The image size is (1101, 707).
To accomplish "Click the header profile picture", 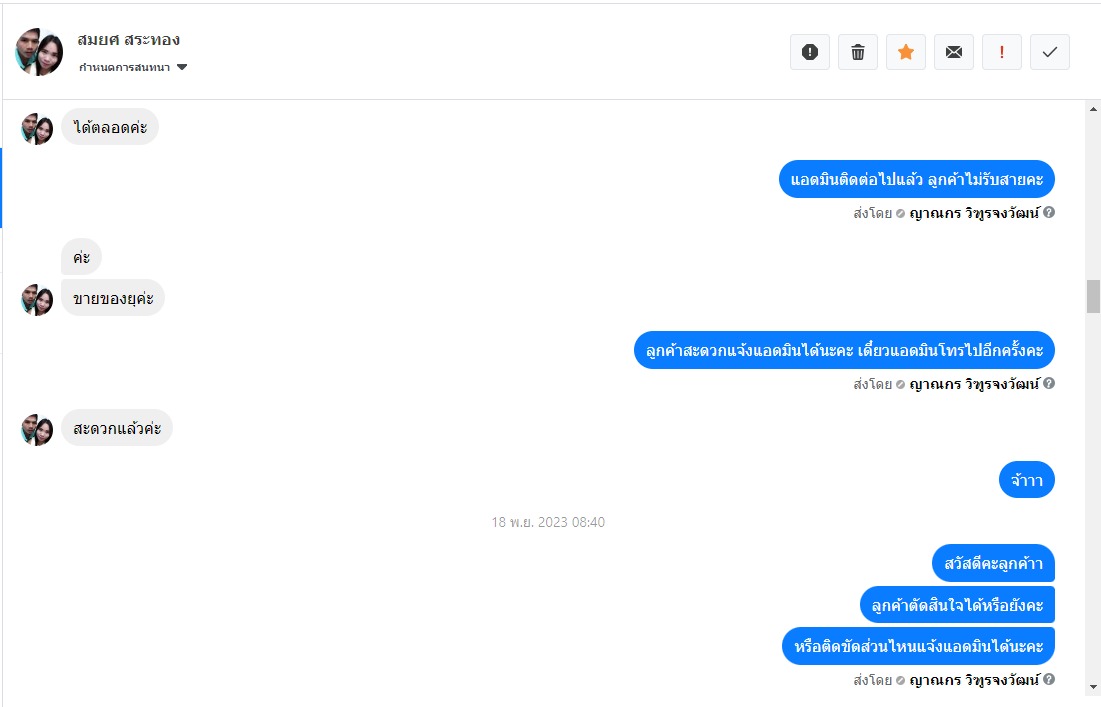I will click(39, 52).
